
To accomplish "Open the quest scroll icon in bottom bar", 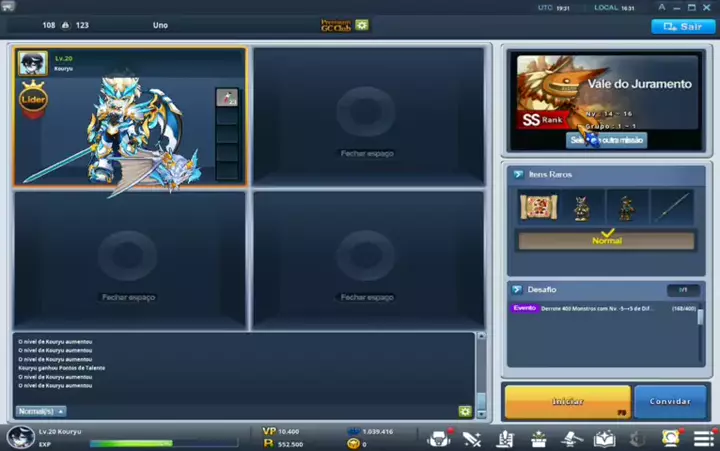I will 505,437.
